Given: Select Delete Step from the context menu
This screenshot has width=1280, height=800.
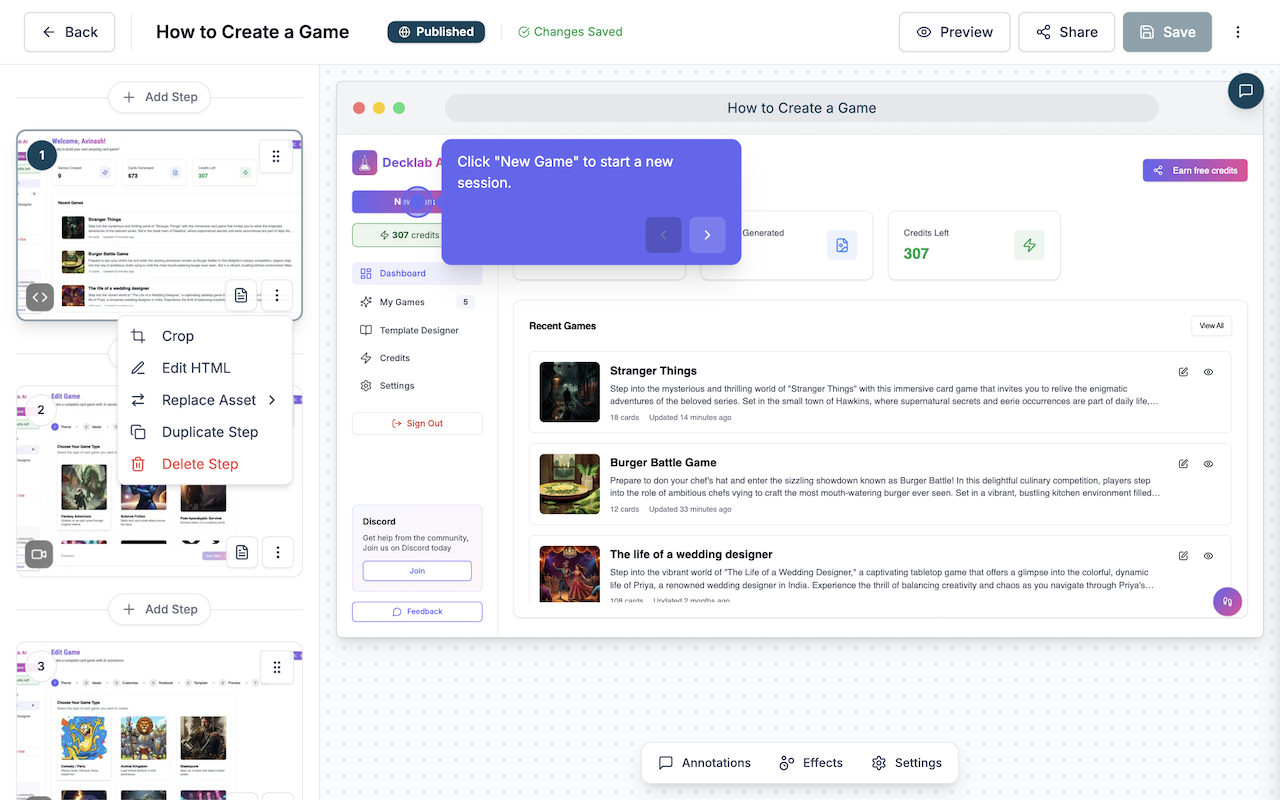Looking at the screenshot, I should pos(200,463).
